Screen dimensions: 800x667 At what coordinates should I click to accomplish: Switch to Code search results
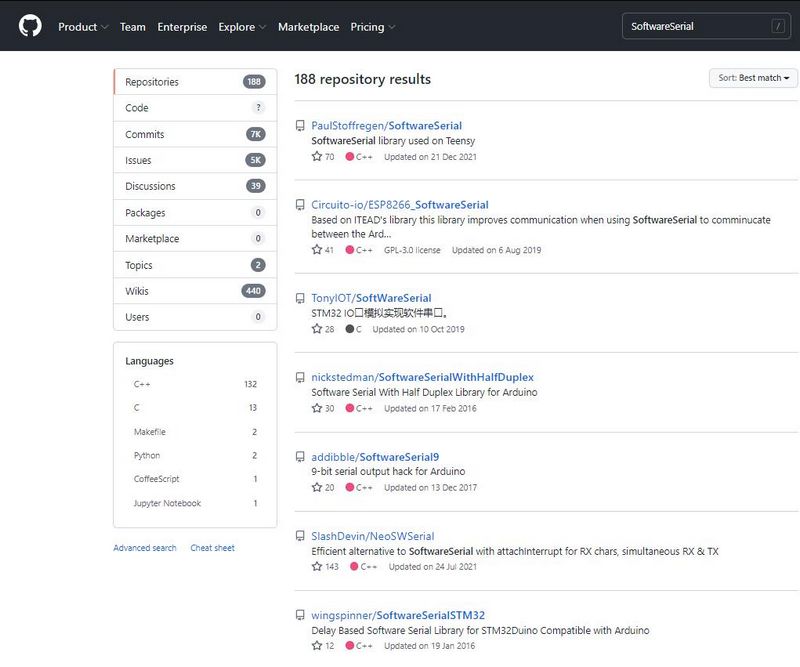click(x=195, y=108)
